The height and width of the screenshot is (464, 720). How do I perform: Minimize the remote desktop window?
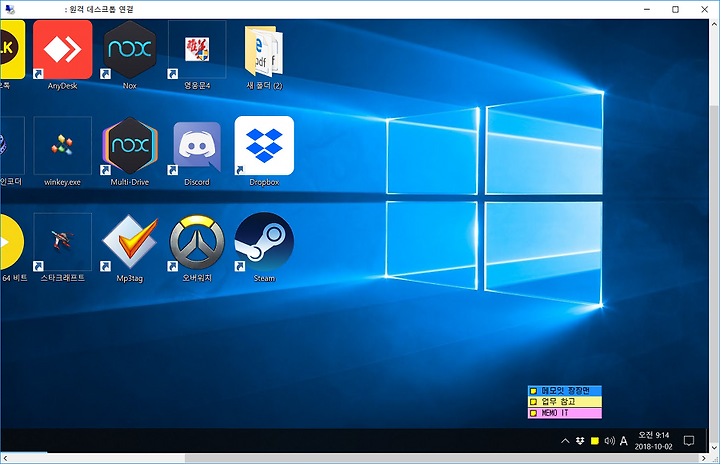[647, 9]
